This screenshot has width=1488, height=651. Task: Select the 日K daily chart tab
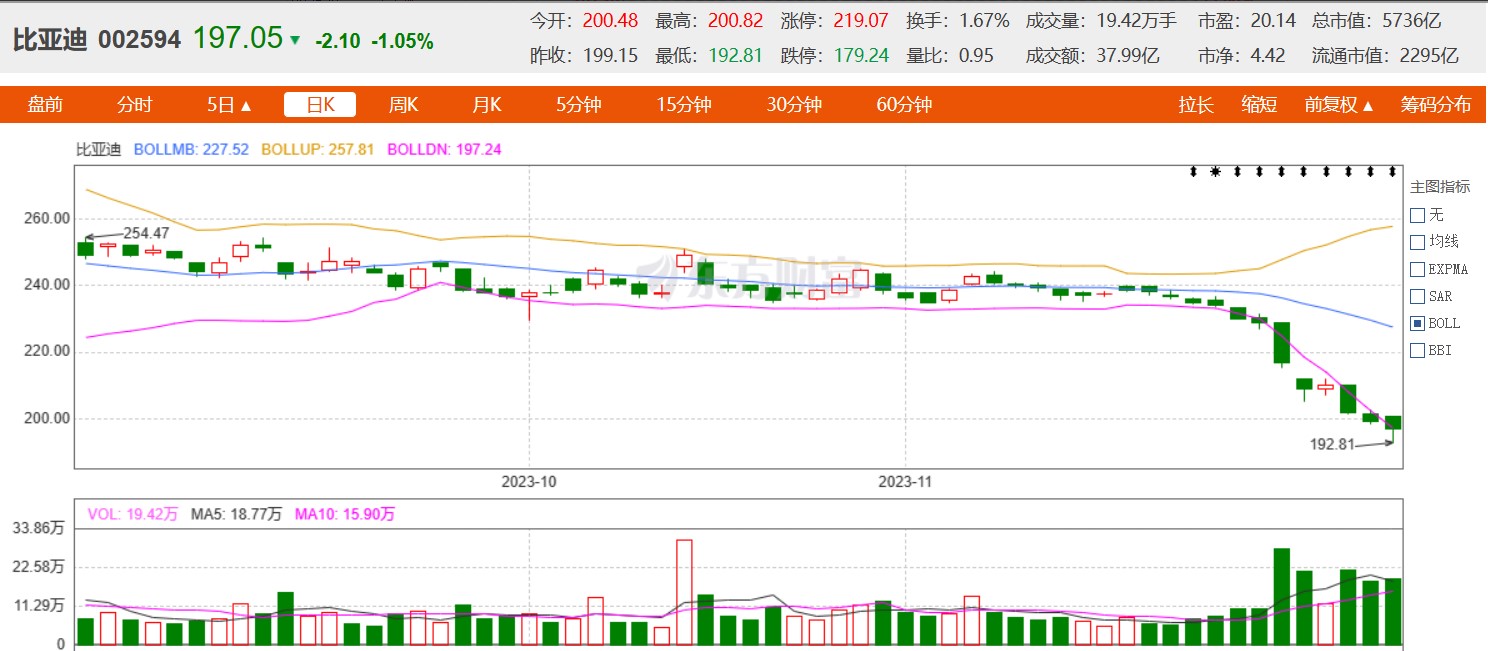point(320,105)
